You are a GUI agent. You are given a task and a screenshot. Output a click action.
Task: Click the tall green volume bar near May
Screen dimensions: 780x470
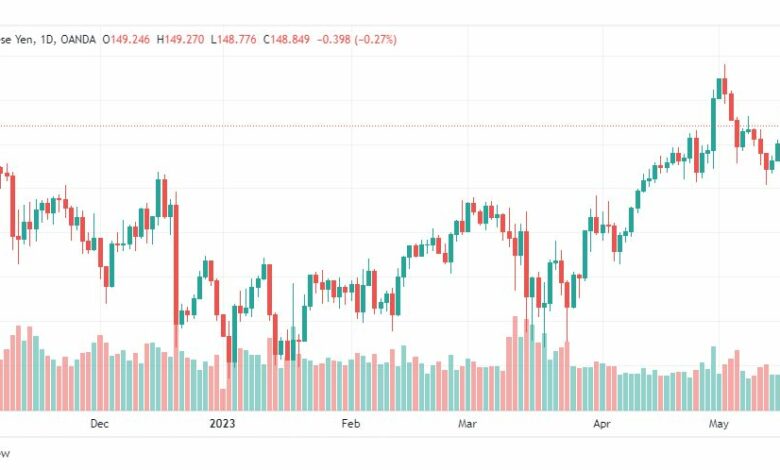coord(713,378)
